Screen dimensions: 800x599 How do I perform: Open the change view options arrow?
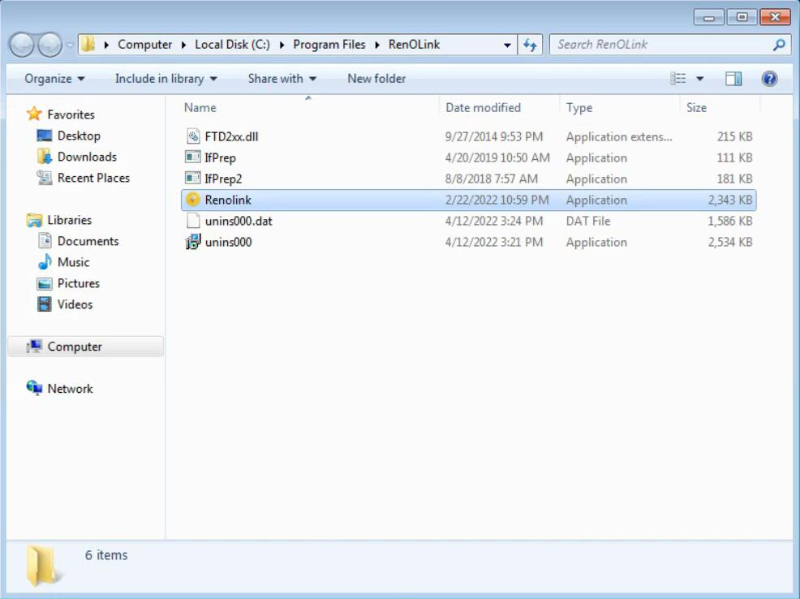click(x=700, y=79)
